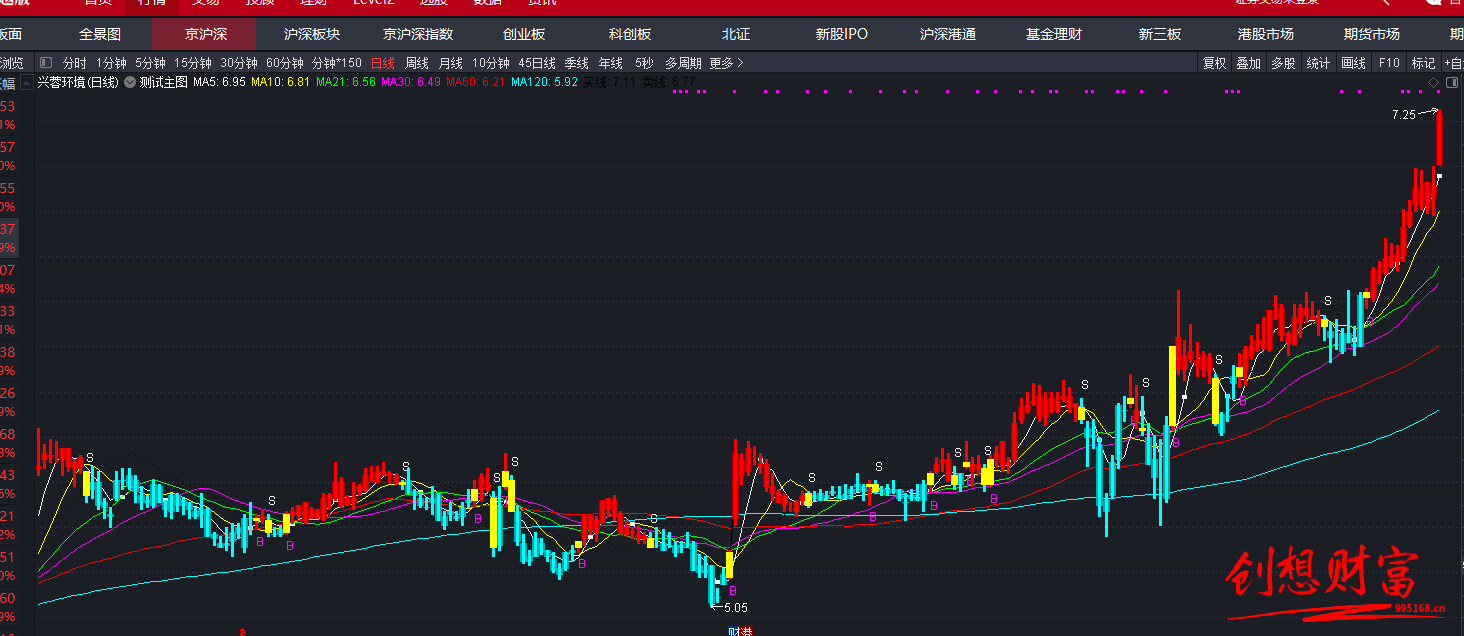This screenshot has height=636, width=1464.
Task: Switch to the 季线 quarterly period
Action: coord(577,63)
